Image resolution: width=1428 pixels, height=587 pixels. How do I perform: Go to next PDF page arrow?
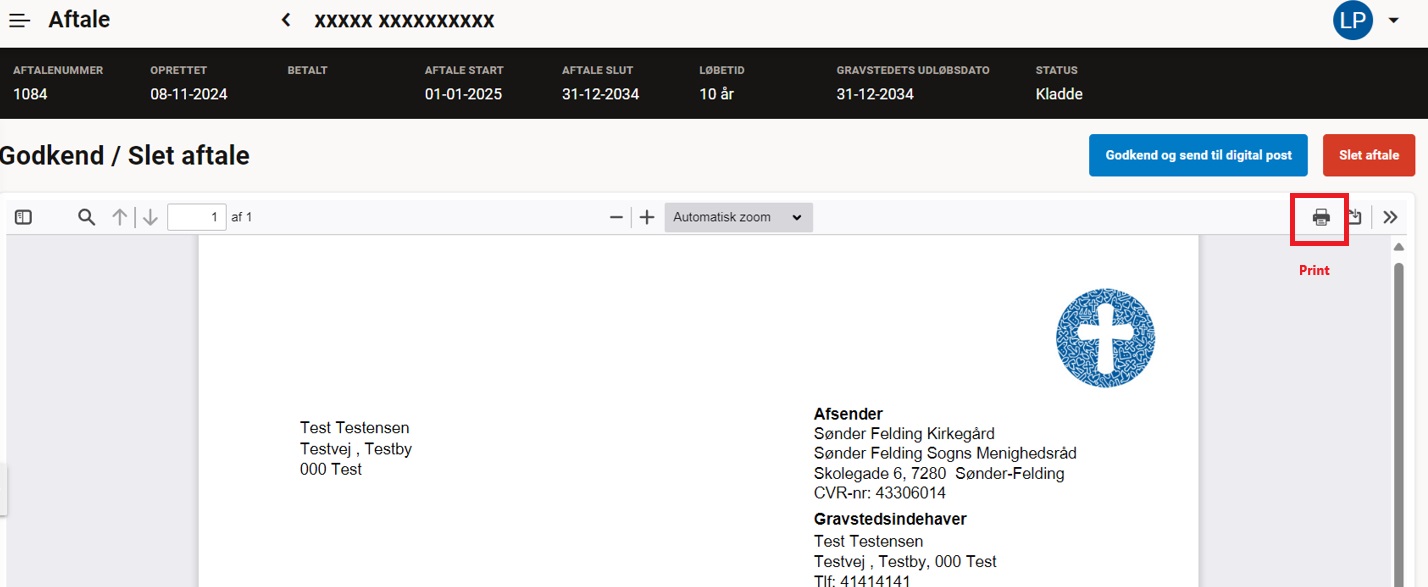point(150,217)
